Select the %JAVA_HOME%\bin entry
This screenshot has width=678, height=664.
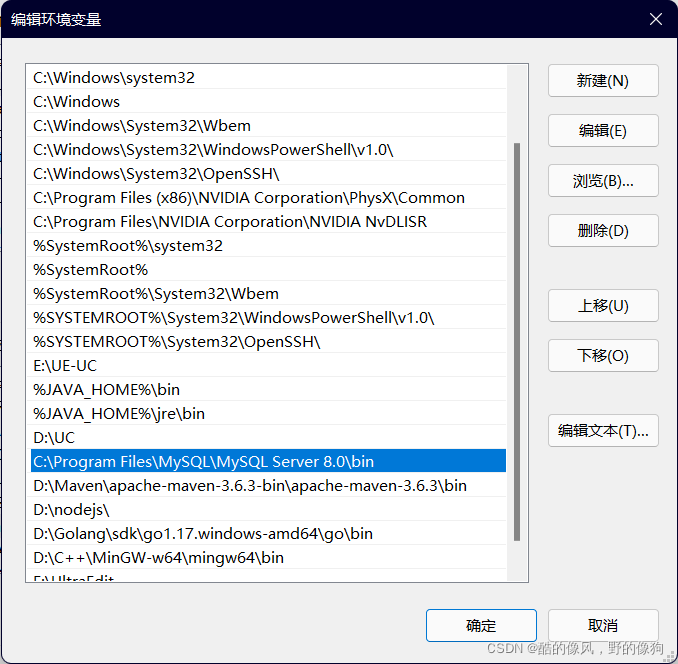point(268,389)
